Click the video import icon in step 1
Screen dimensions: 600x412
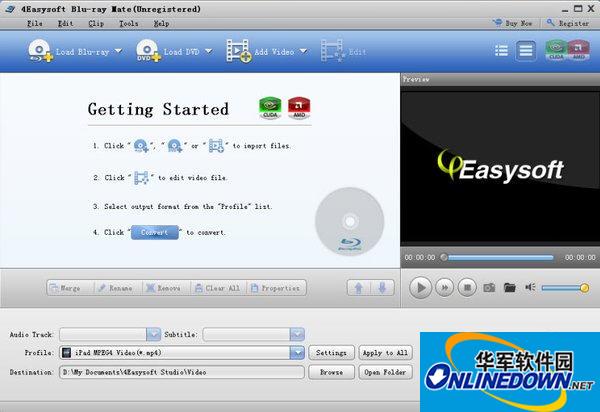tap(216, 146)
